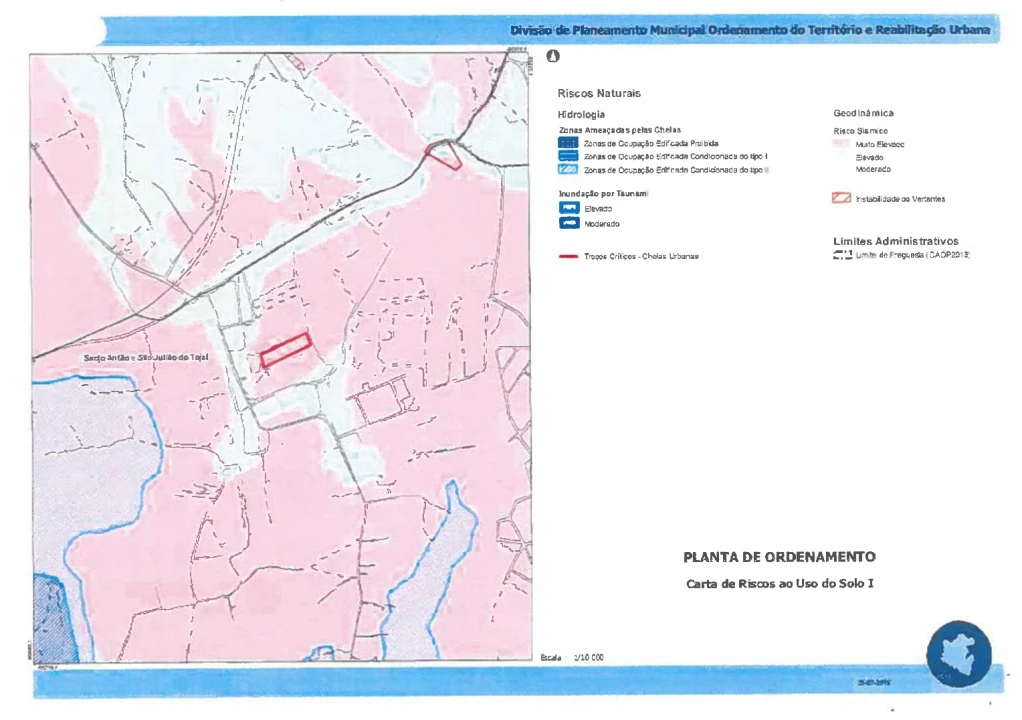Click the Divisão de Planeamento Municipal header

point(750,31)
